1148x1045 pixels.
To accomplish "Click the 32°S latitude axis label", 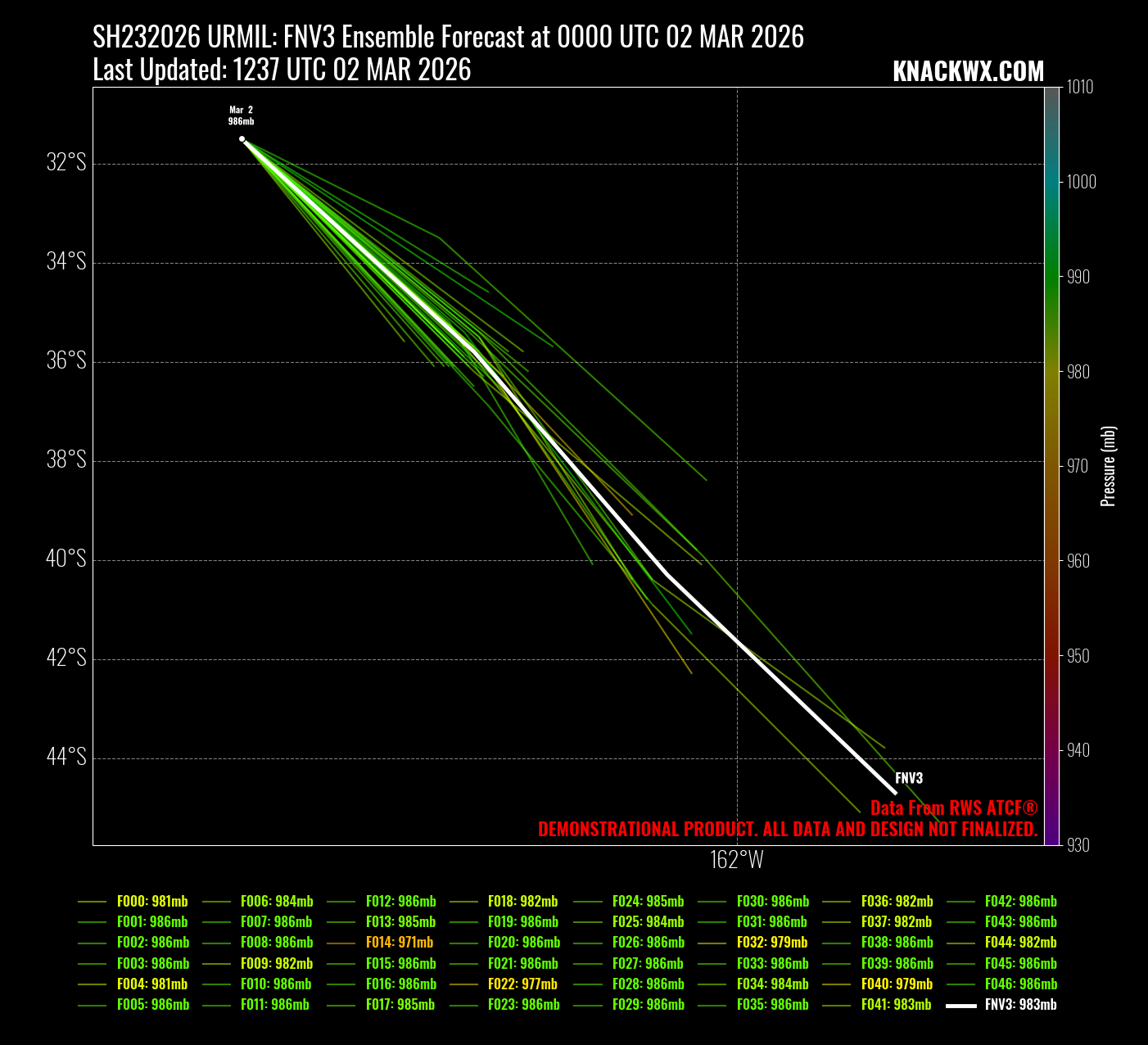I will point(66,162).
